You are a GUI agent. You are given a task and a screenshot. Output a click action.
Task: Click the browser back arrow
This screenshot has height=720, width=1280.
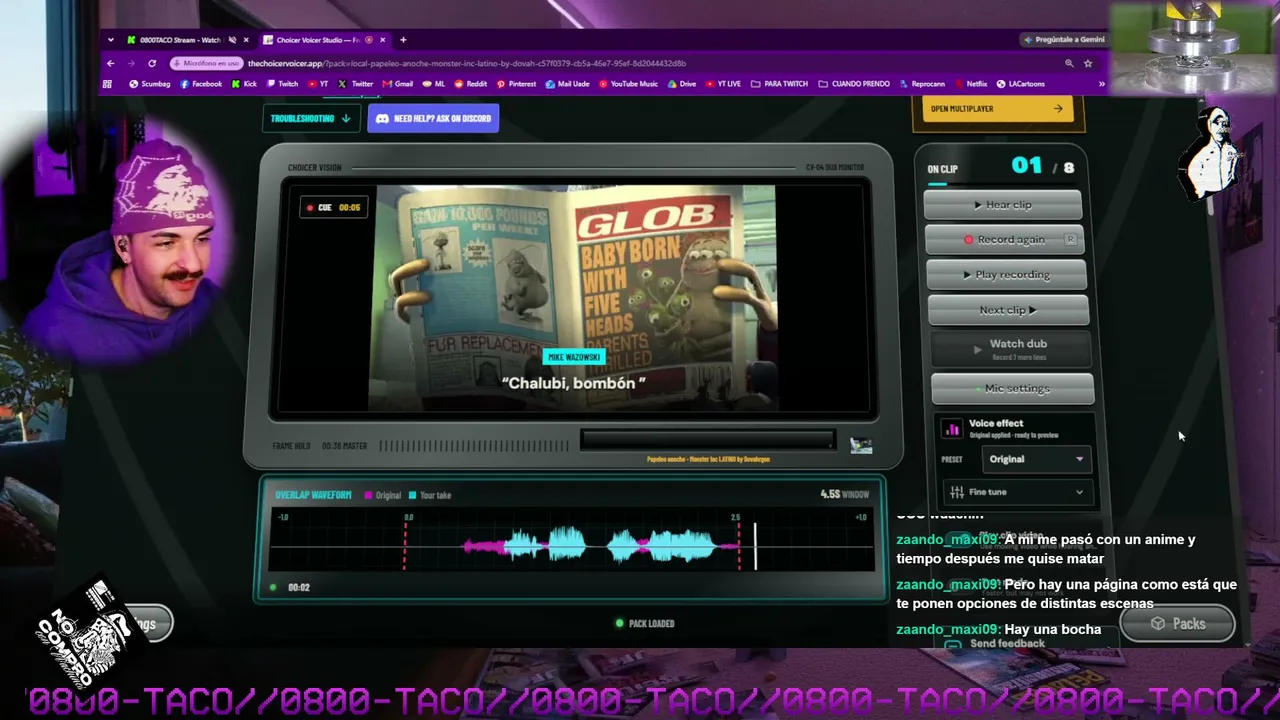coord(110,63)
